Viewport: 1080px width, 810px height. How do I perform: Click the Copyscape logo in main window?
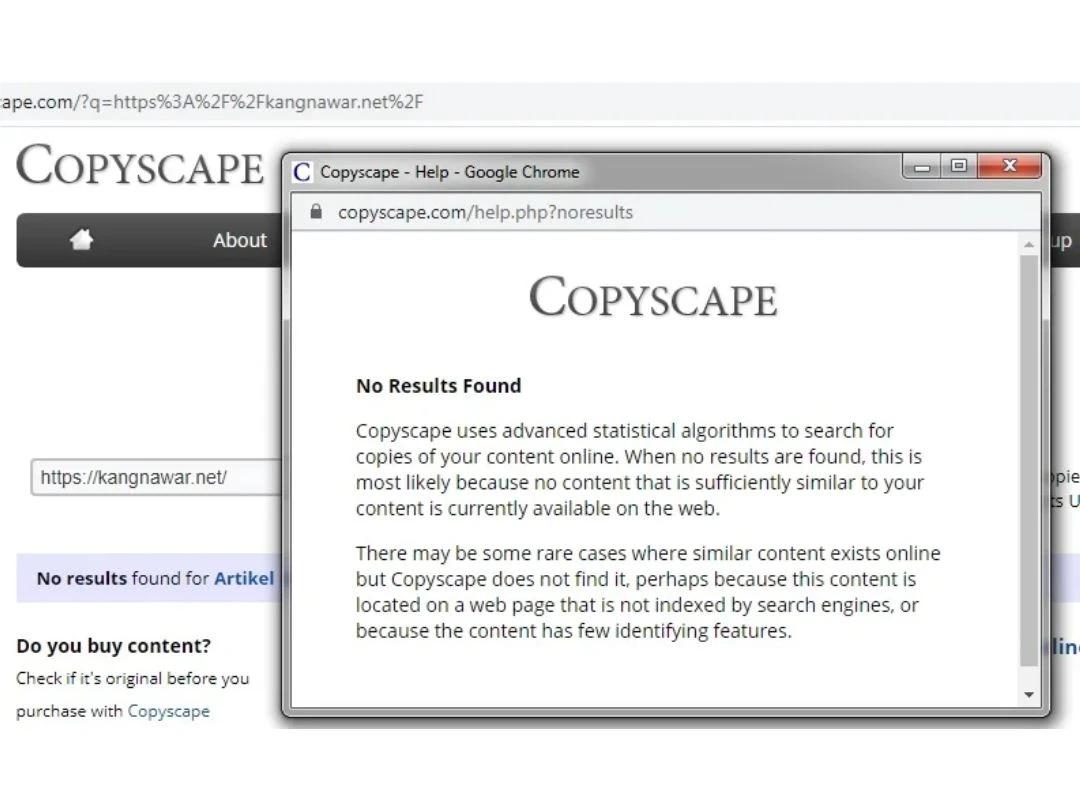(140, 166)
